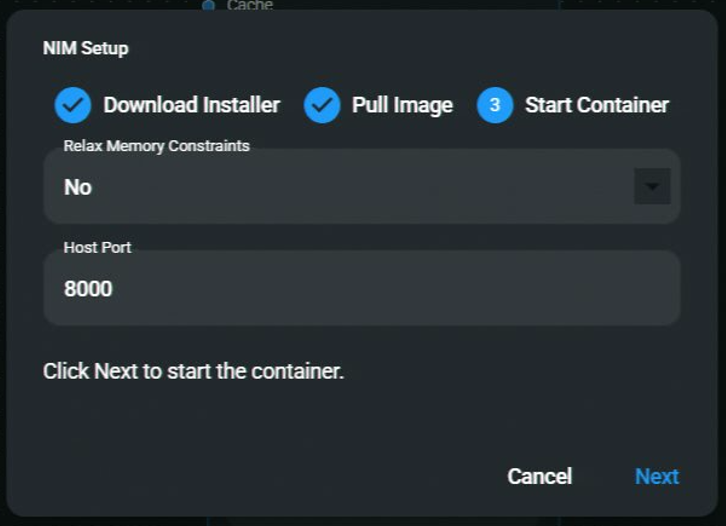This screenshot has height=526, width=726.
Task: Click the Pull Image checkmark icon
Action: [x=322, y=105]
